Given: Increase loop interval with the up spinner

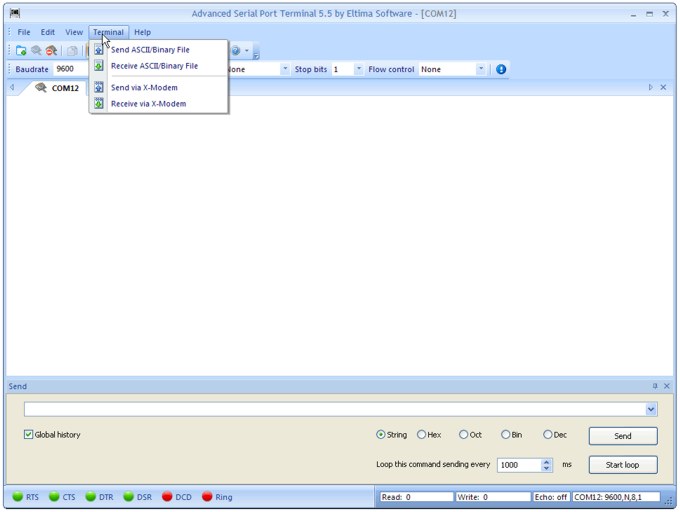Looking at the screenshot, I should pos(546,462).
